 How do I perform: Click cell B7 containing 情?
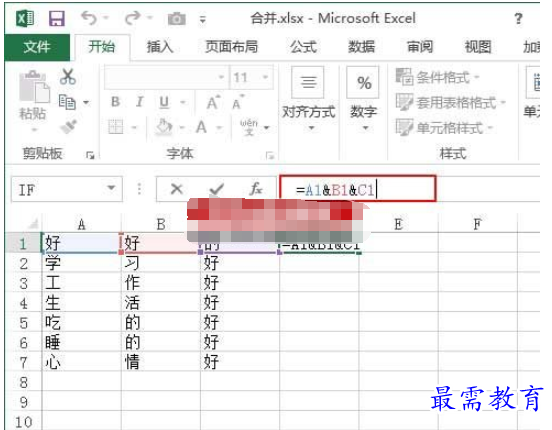[161, 362]
